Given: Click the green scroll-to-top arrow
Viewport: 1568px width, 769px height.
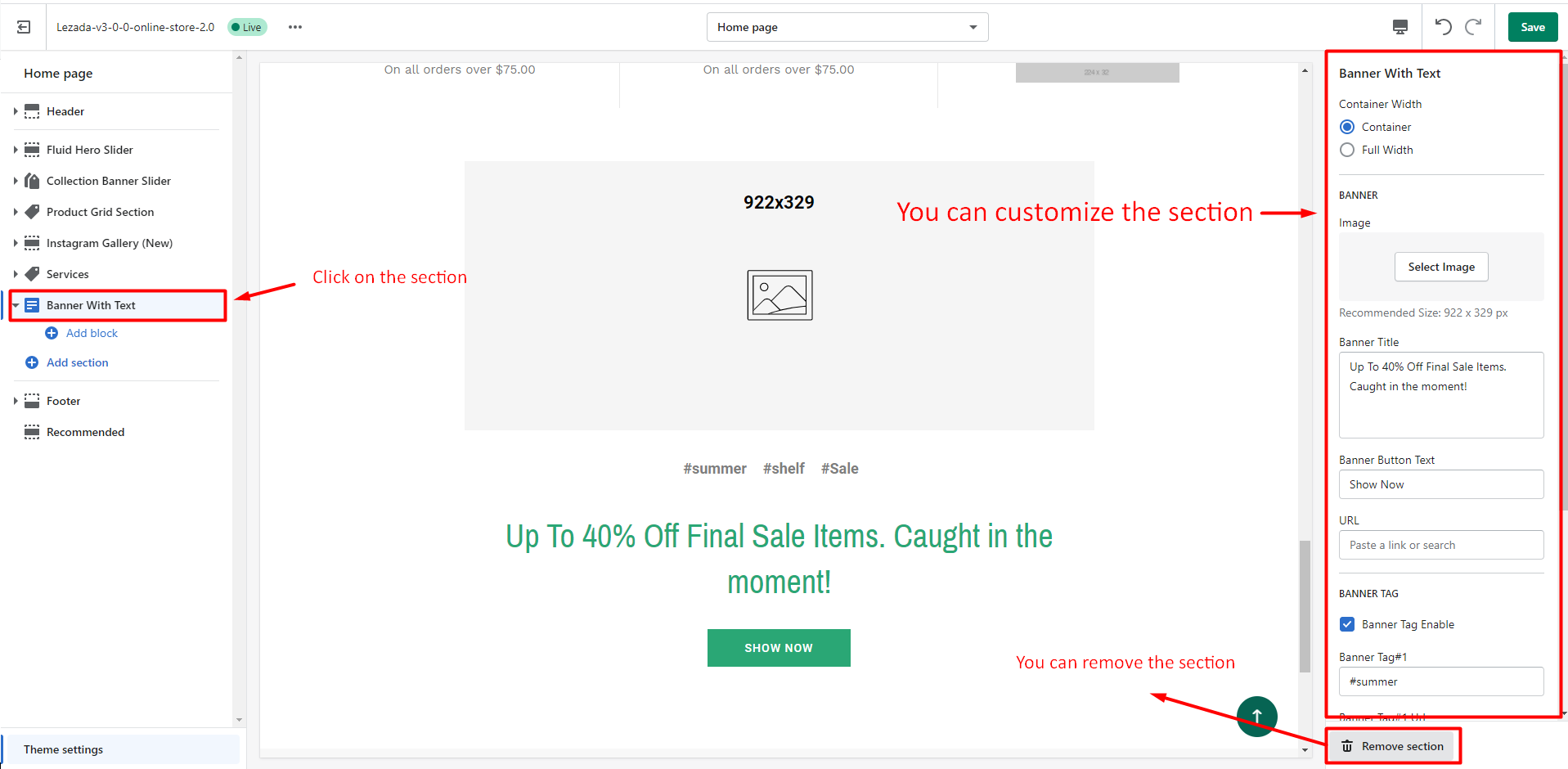Looking at the screenshot, I should click(x=1256, y=716).
